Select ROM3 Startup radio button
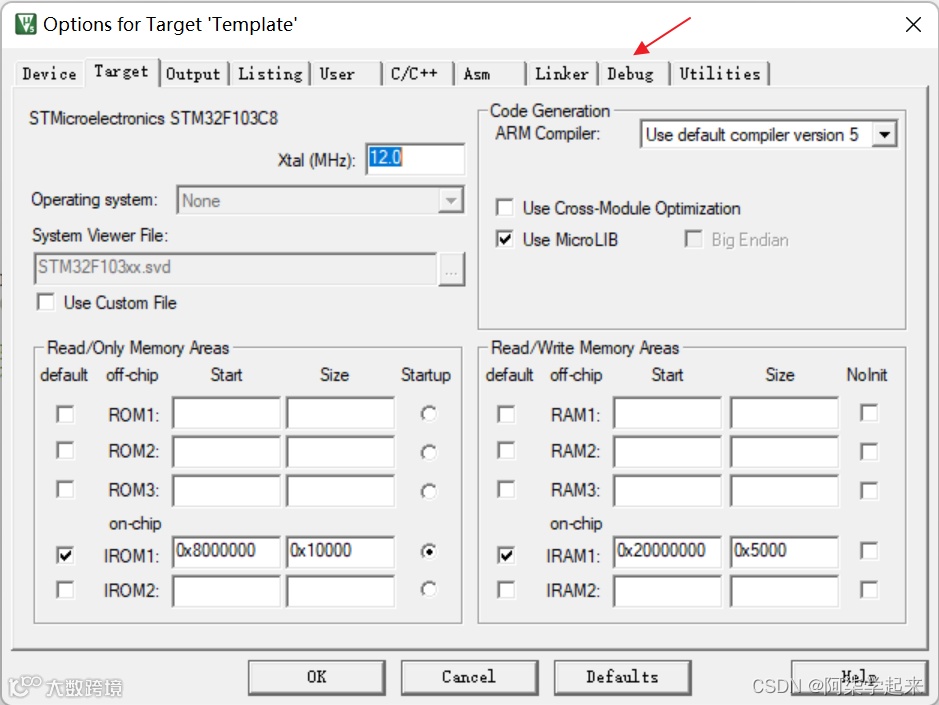 (428, 491)
